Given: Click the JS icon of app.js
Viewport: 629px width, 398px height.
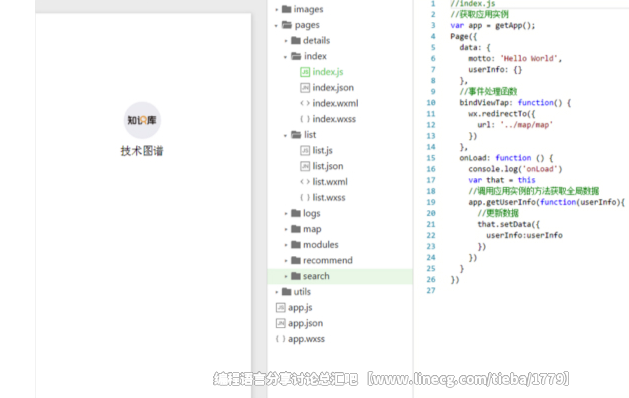Looking at the screenshot, I should 280,307.
